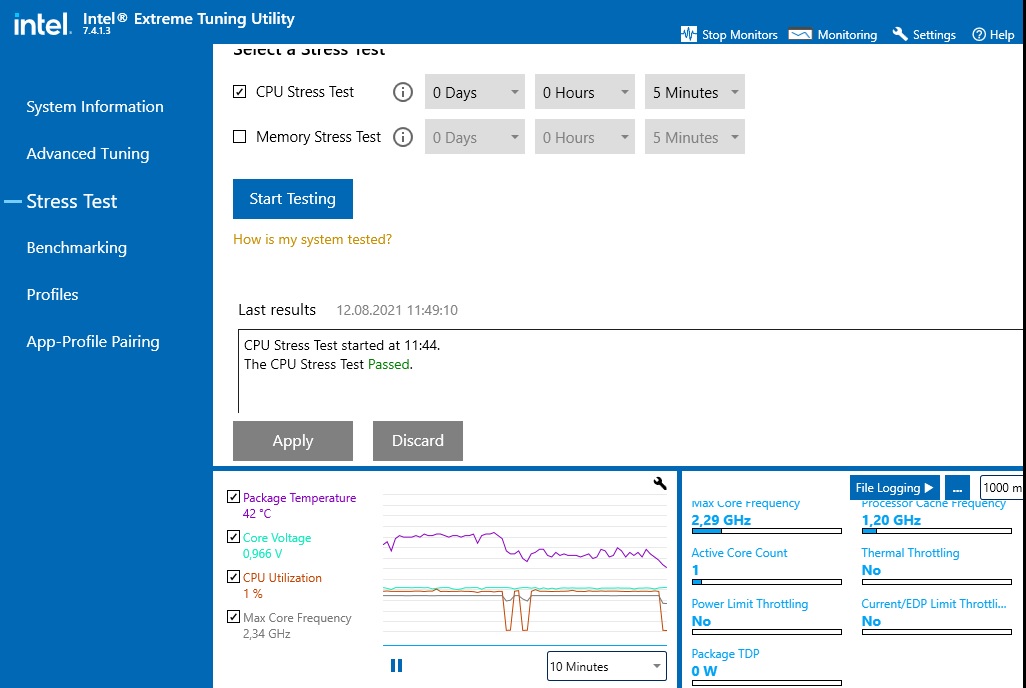Click the version number 7.4.1.3
The image size is (1026, 688).
[x=96, y=31]
